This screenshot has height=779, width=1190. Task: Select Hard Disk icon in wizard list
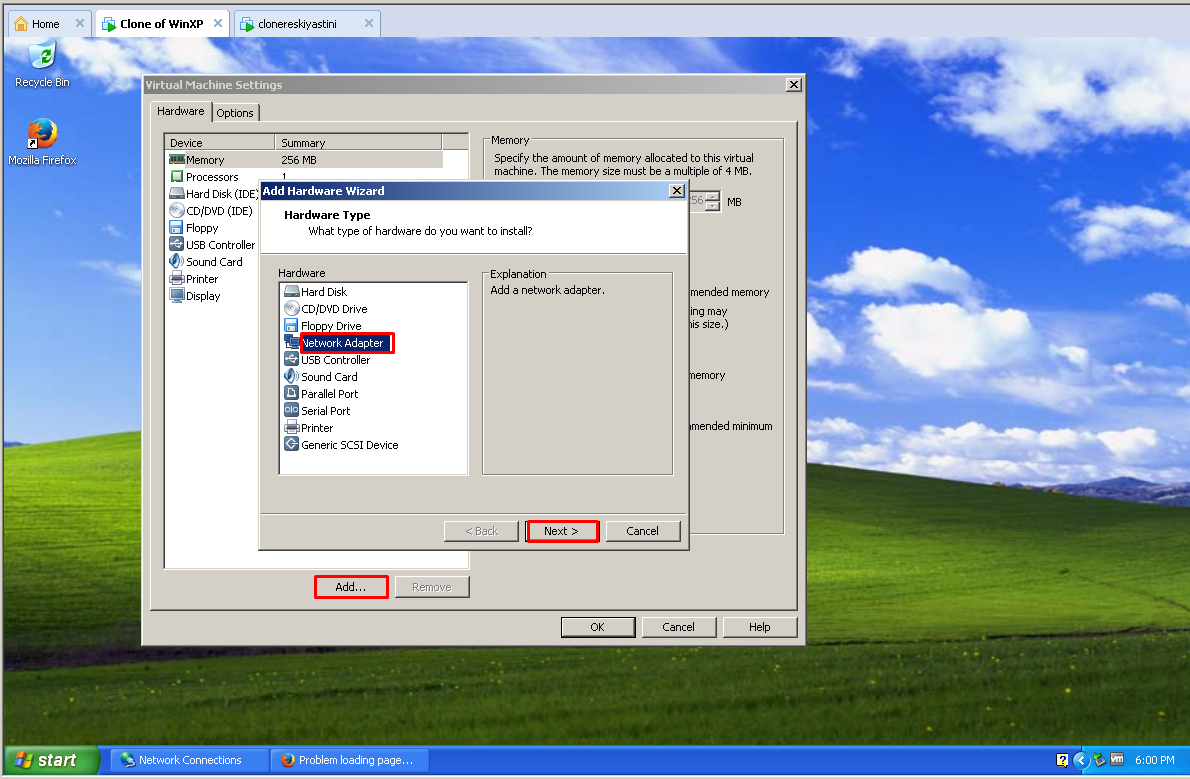click(291, 292)
